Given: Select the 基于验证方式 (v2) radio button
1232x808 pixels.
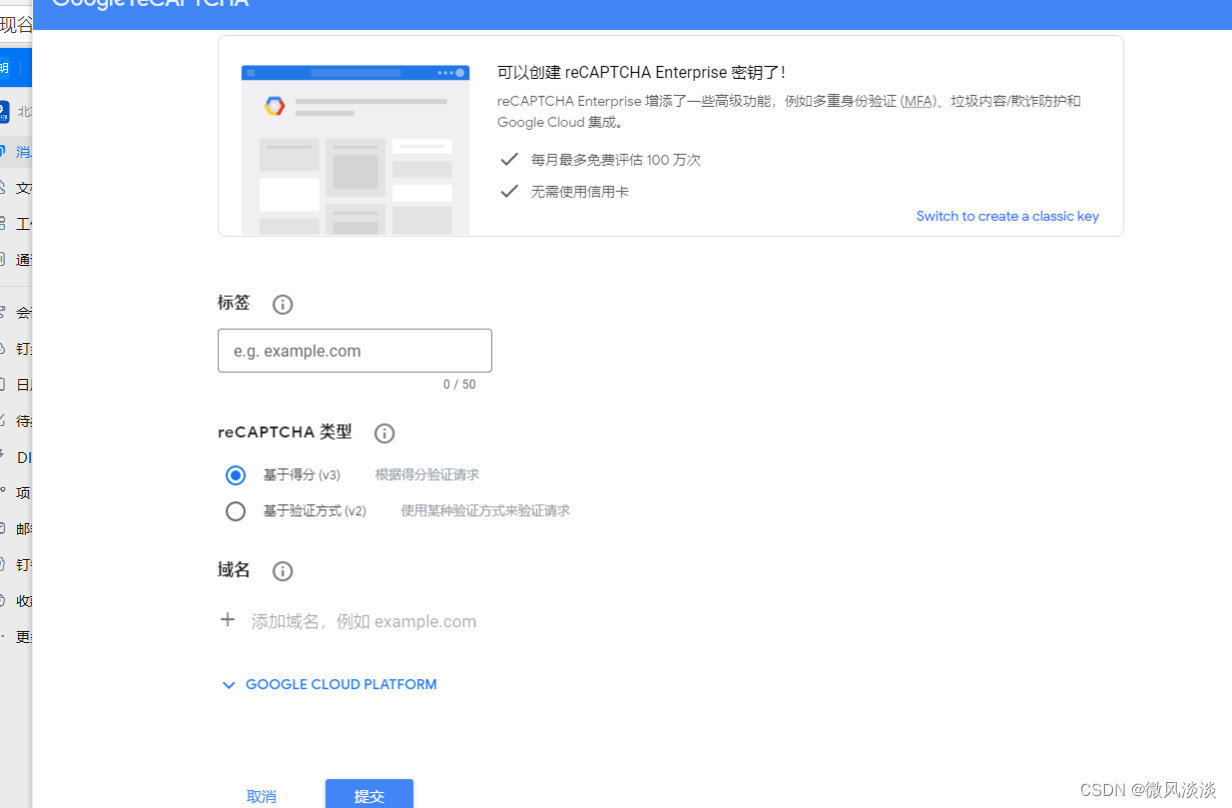Looking at the screenshot, I should 236,511.
